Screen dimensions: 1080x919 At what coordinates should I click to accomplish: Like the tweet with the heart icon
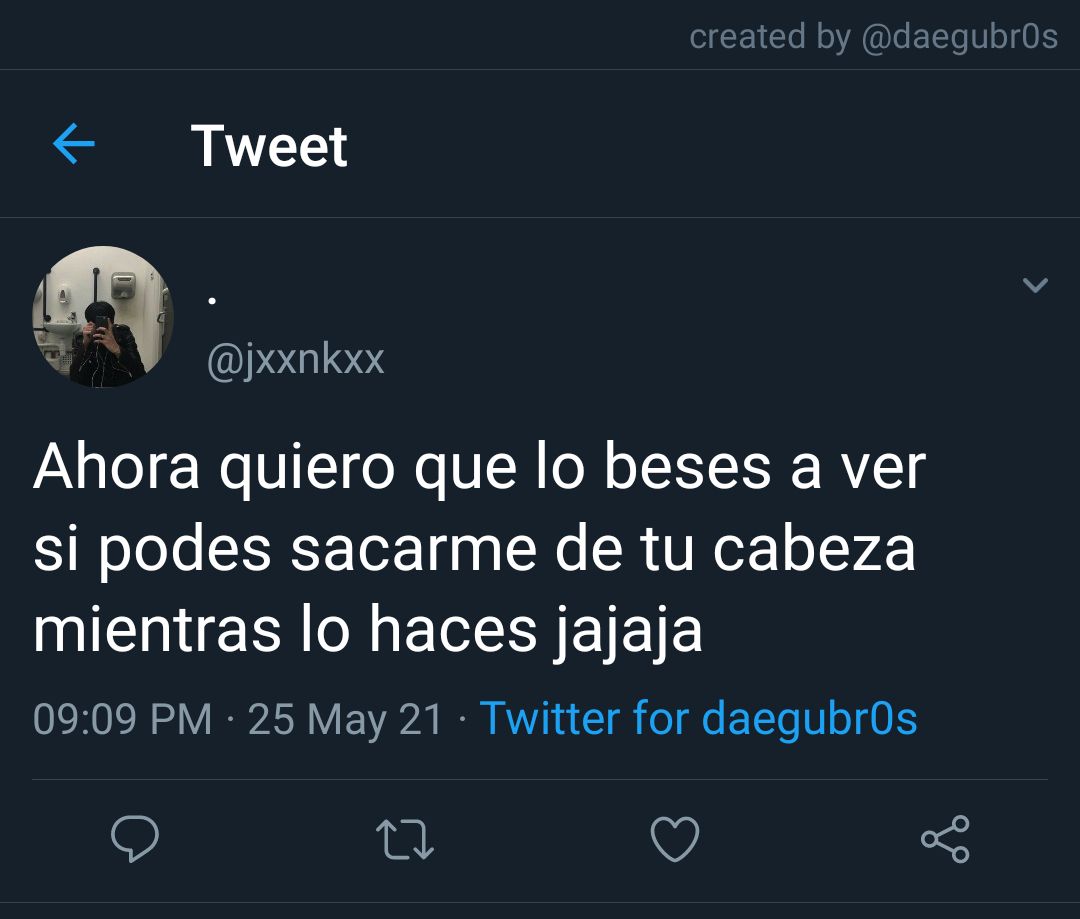coord(675,838)
